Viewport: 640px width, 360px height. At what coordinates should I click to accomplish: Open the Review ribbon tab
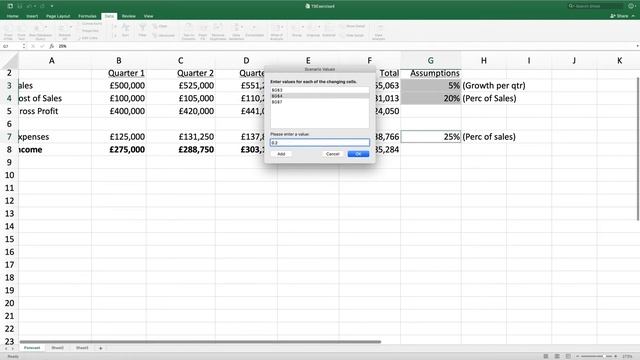129,16
